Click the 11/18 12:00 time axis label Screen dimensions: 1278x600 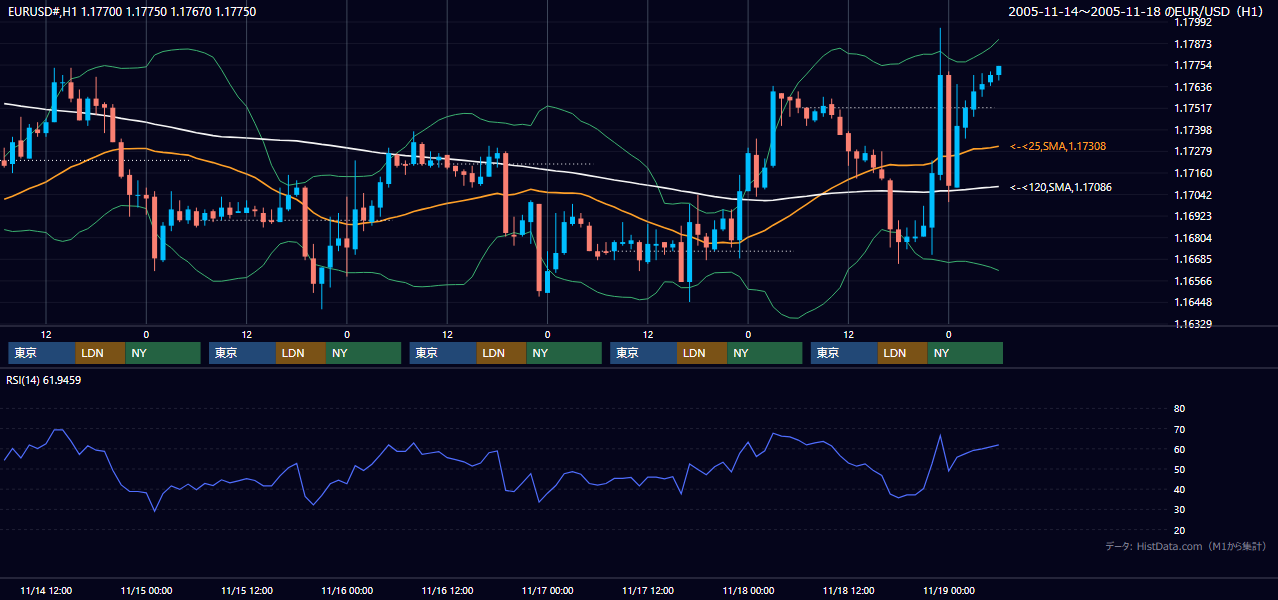[849, 590]
